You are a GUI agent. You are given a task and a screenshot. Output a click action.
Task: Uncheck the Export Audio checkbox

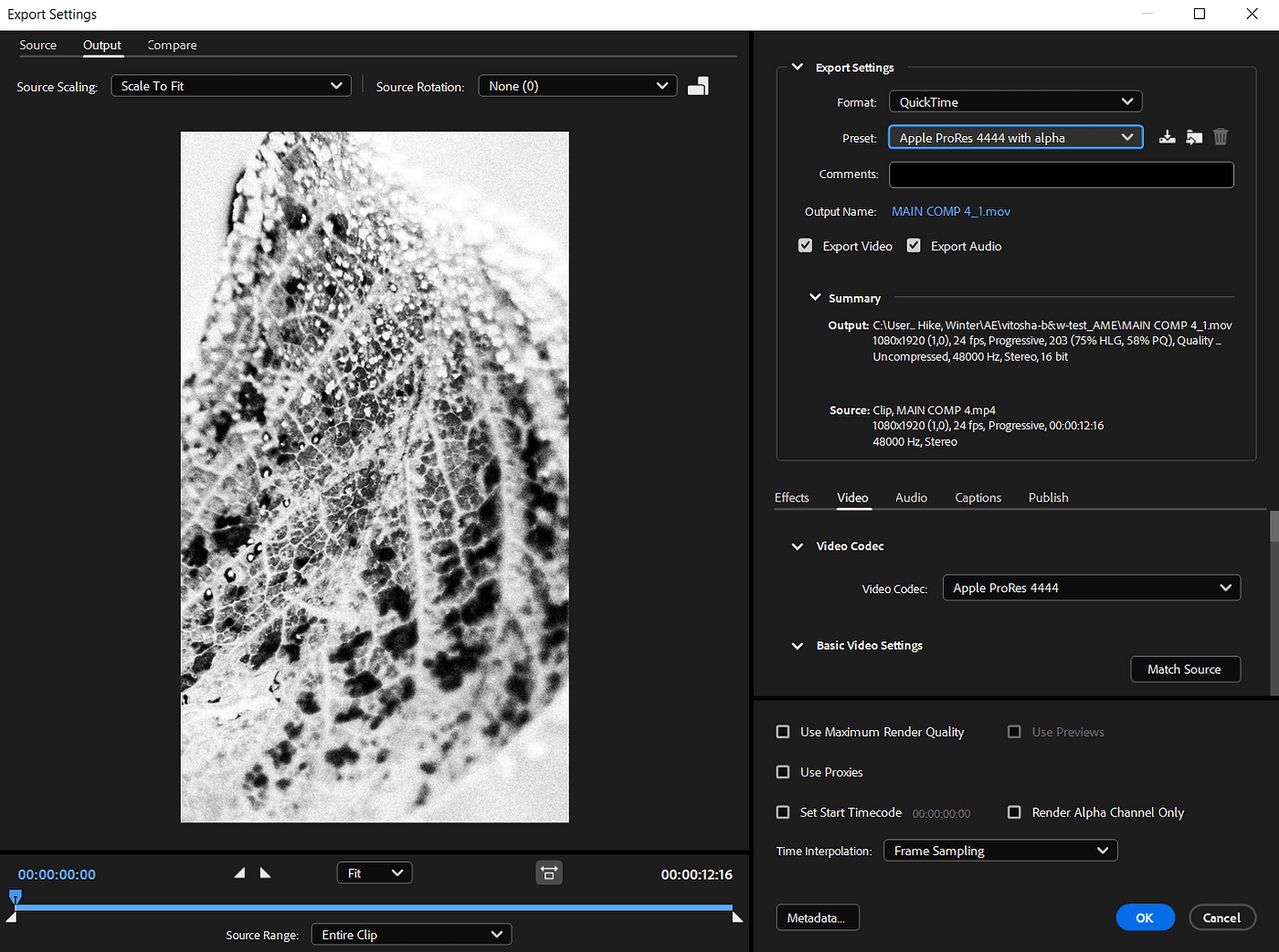pyautogui.click(x=914, y=246)
